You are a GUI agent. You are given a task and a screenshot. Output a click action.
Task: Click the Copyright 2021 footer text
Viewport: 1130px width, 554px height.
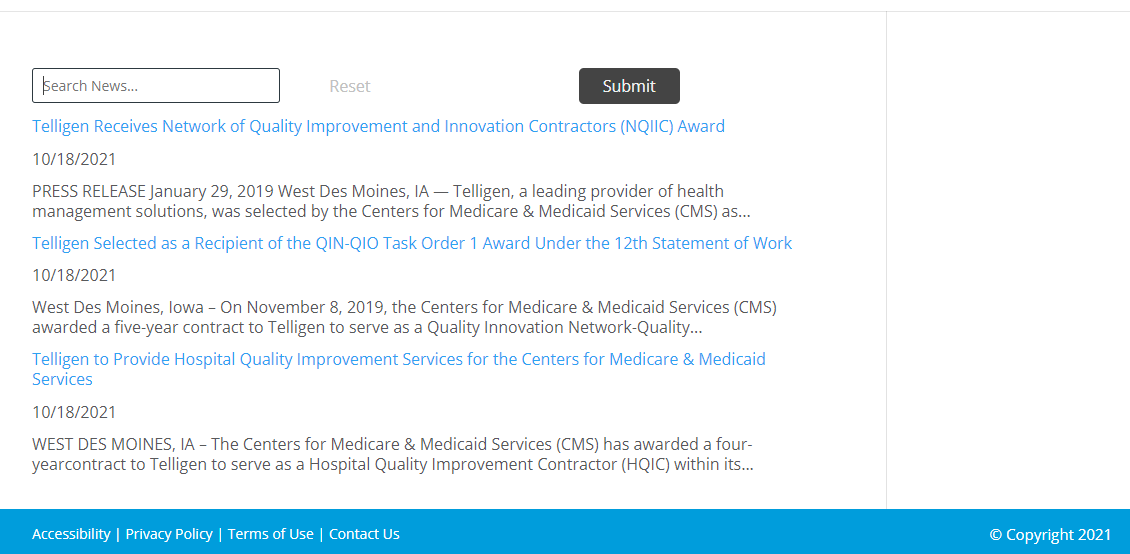[1051, 535]
